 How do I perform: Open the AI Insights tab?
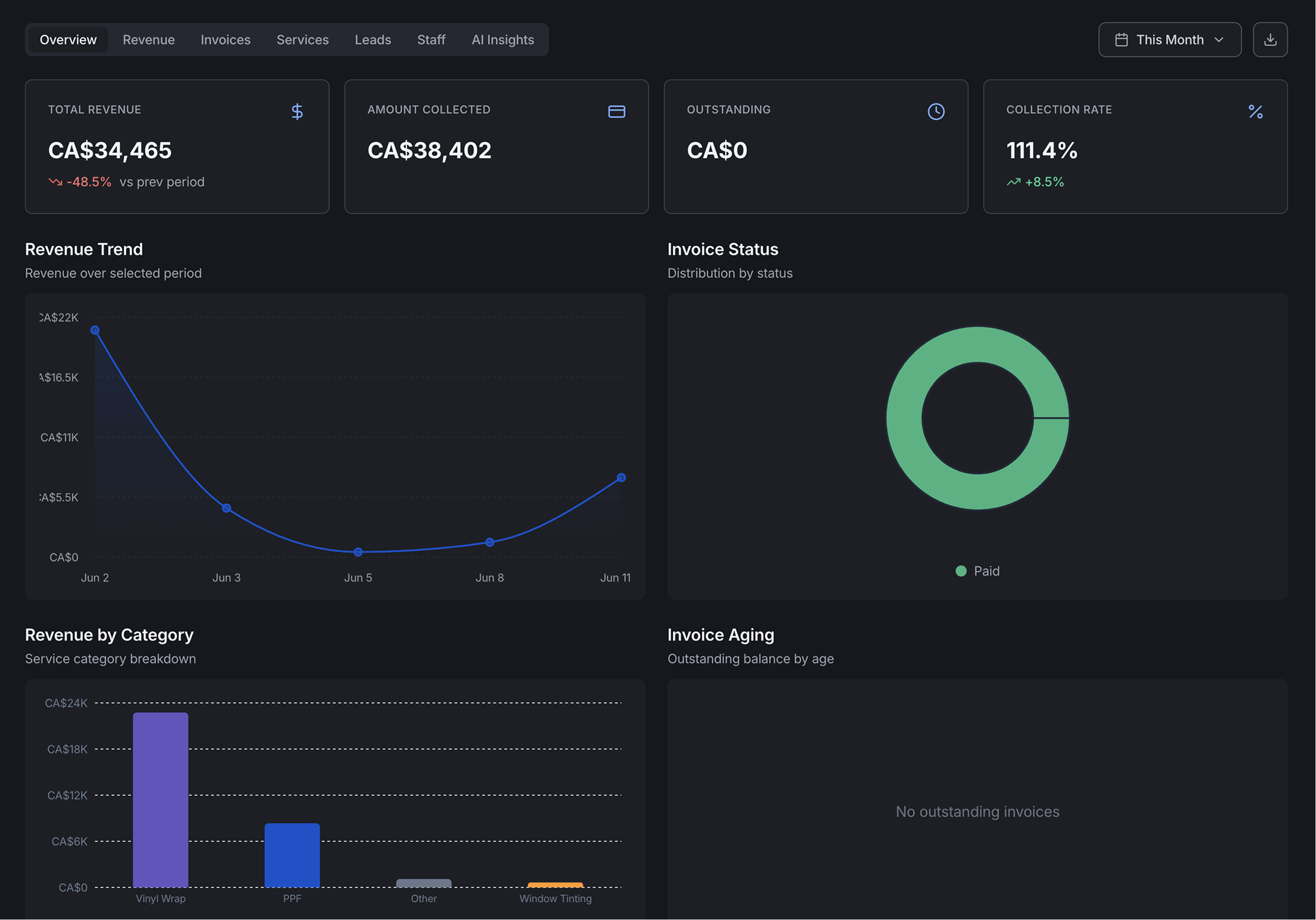pos(502,40)
